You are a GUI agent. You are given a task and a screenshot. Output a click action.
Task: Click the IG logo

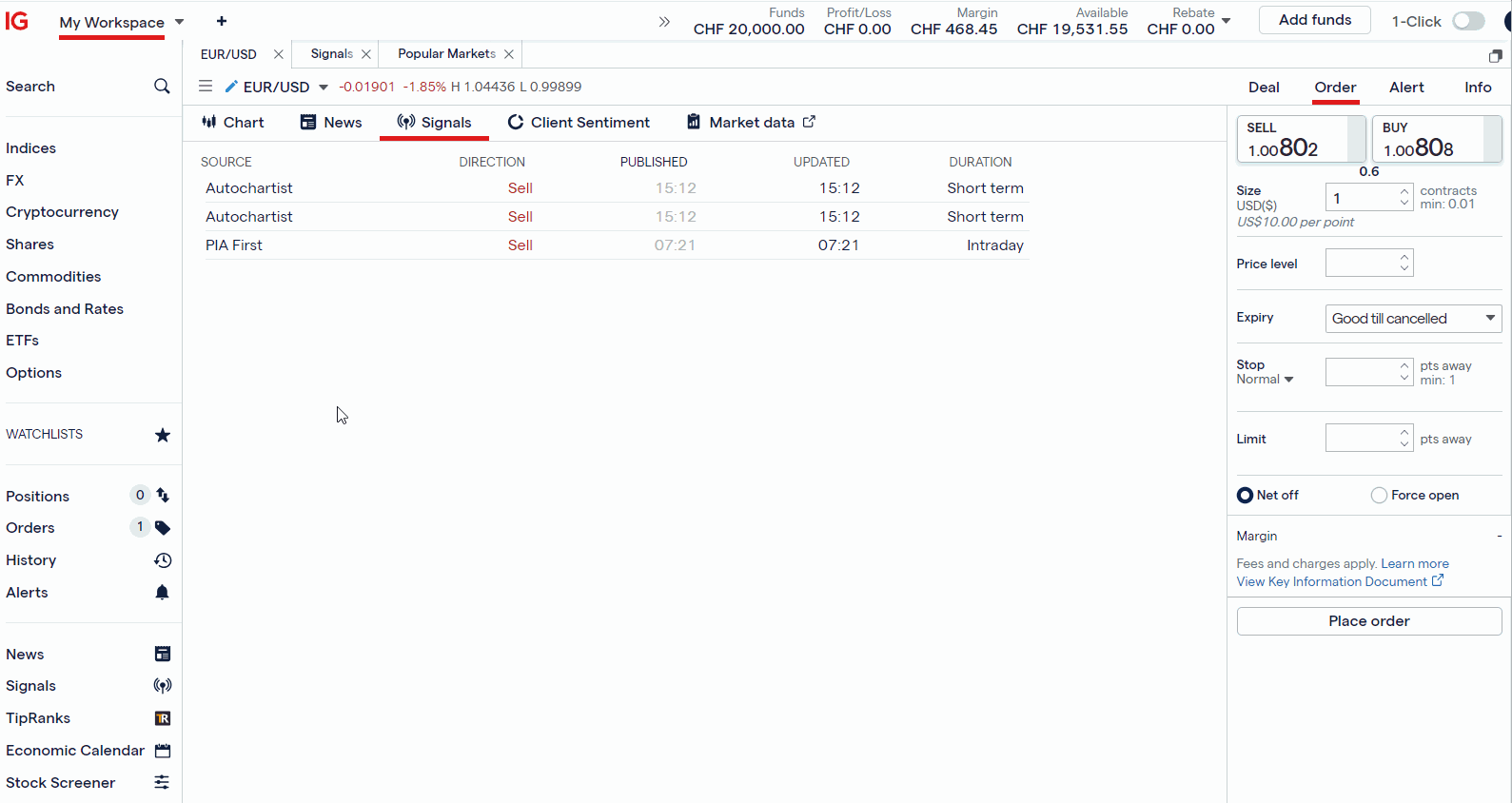17,21
